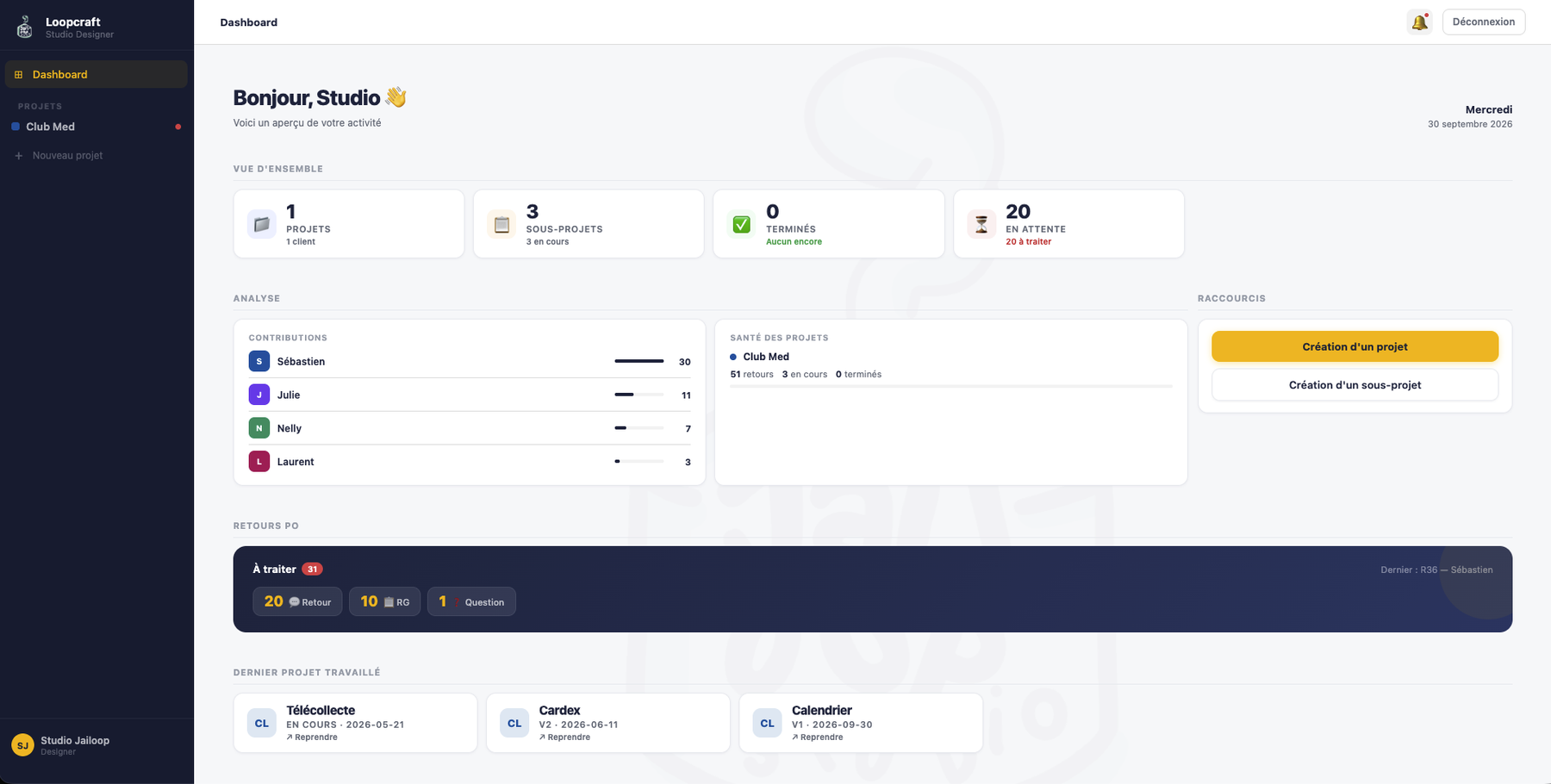The image size is (1551, 784).
Task: Click the CL badge on Calendrier card
Action: tap(768, 723)
